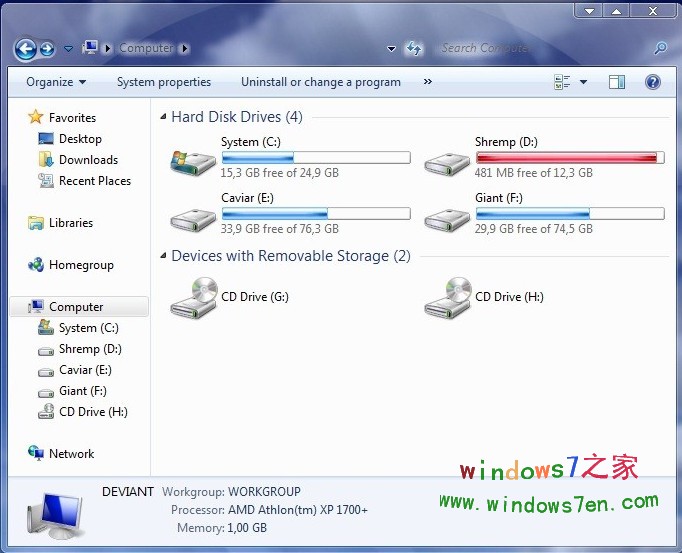Open CD Drive (H:) icon
The height and width of the screenshot is (553, 682).
tap(446, 298)
